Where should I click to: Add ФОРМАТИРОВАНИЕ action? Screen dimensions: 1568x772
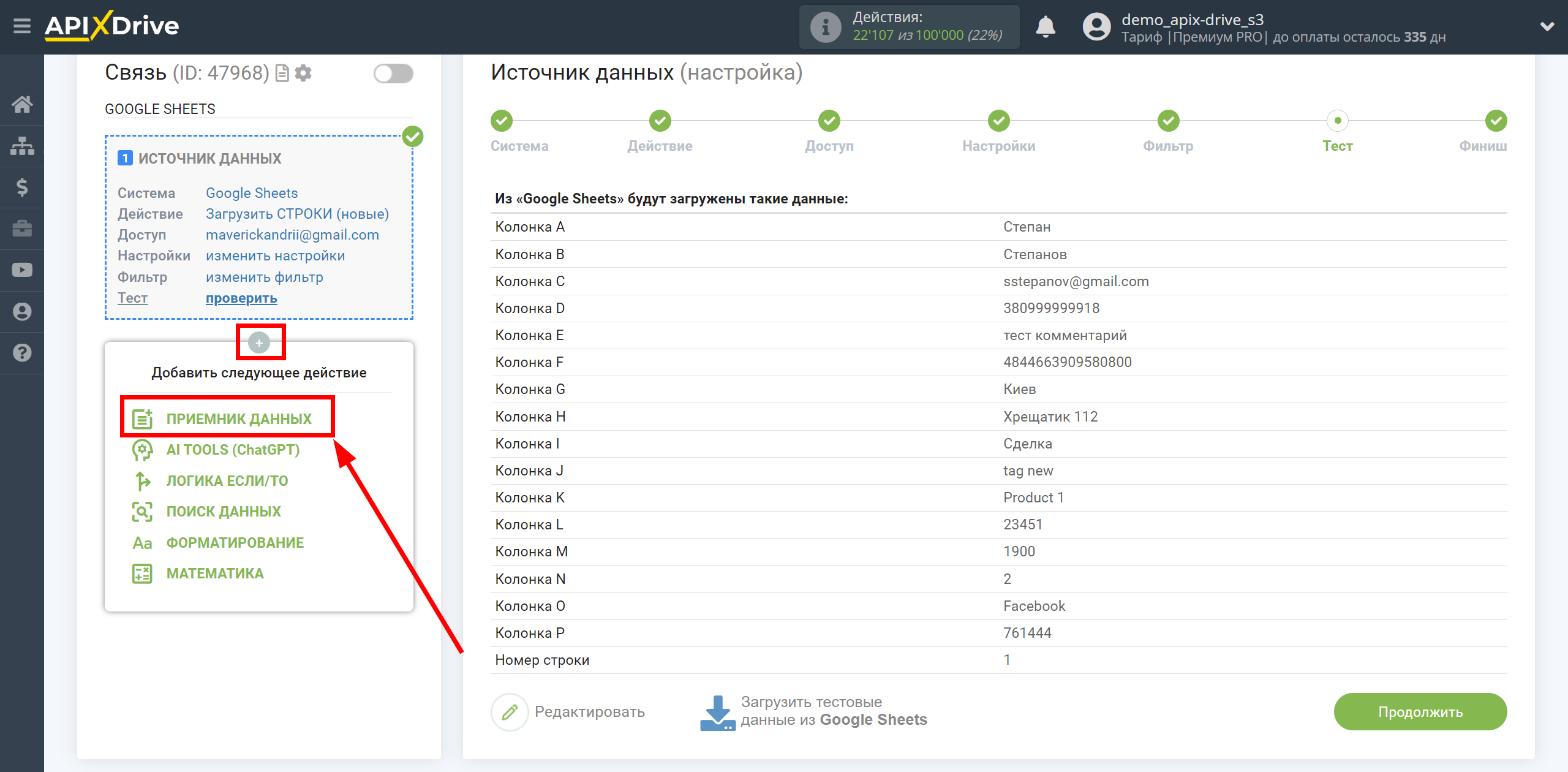click(x=235, y=543)
